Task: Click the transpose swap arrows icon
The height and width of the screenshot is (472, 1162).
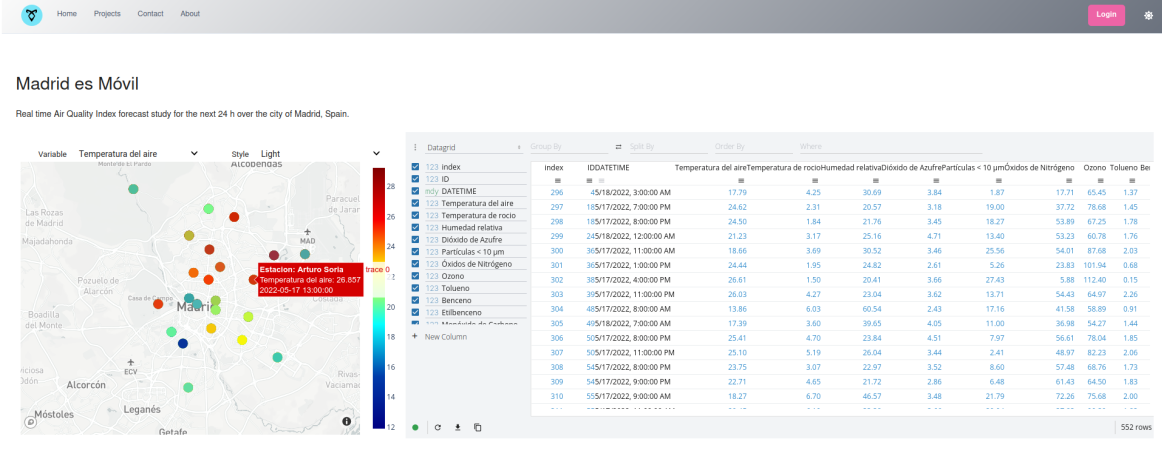Action: (619, 147)
